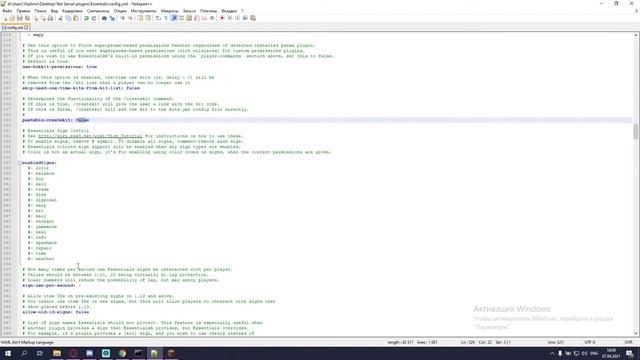
Task: Open the Опции menu
Action: (120, 11)
